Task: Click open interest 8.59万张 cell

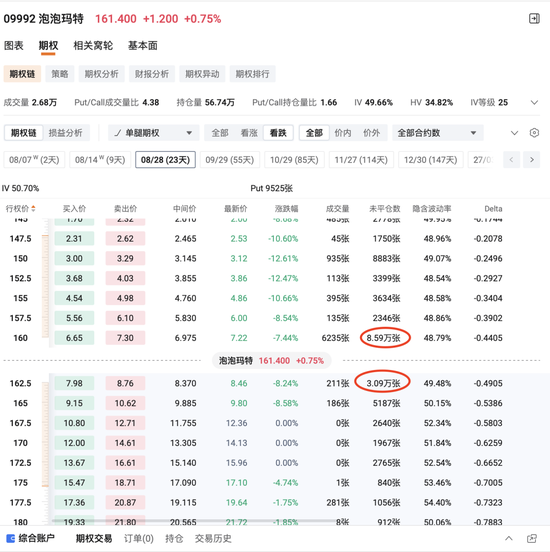Action: click(x=383, y=338)
